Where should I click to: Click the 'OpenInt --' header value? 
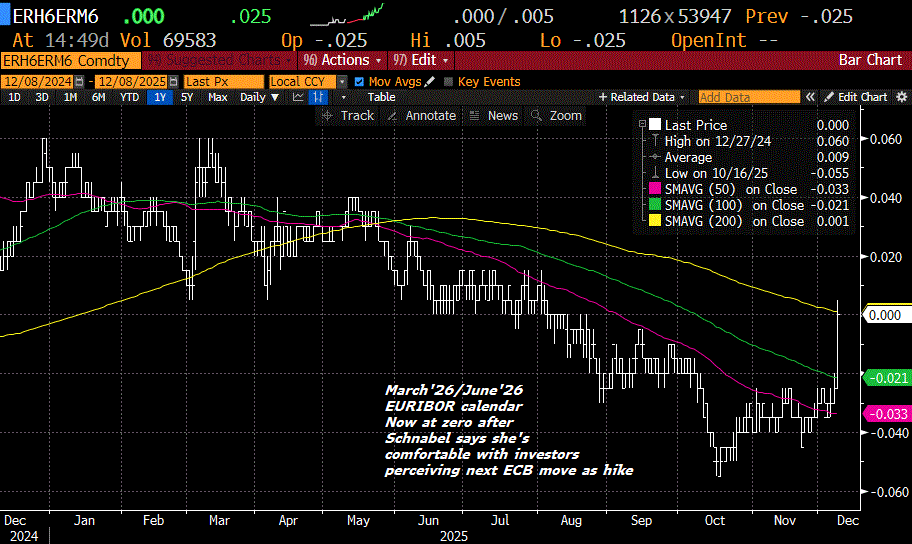(x=724, y=40)
